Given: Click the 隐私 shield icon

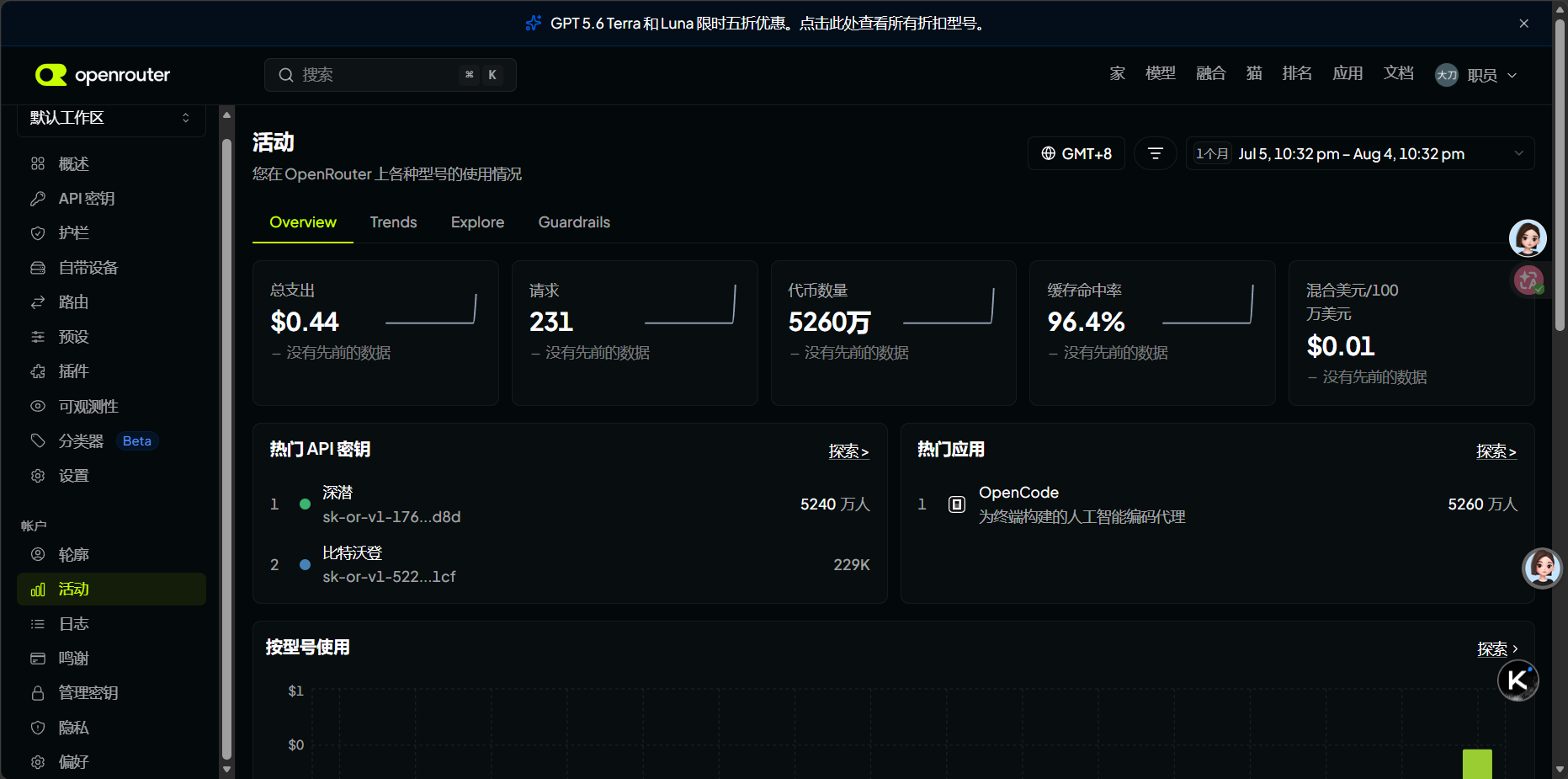Looking at the screenshot, I should pos(38,728).
